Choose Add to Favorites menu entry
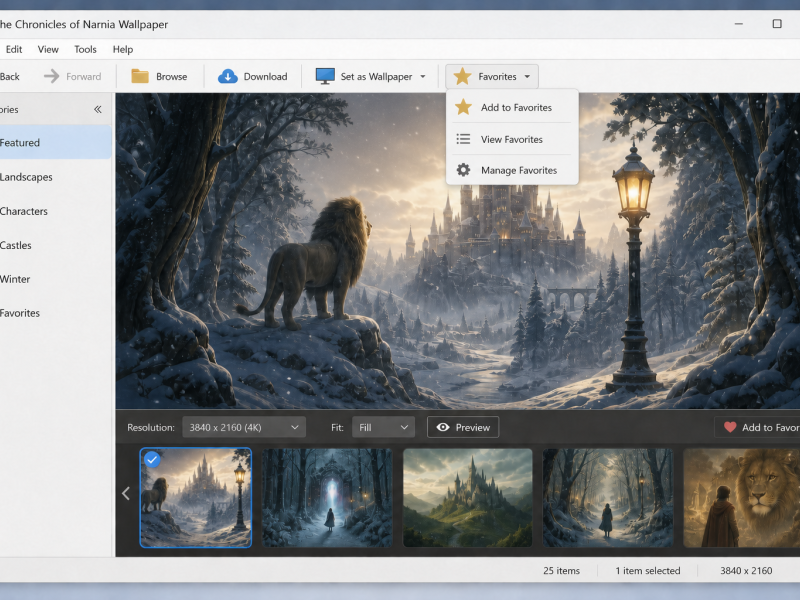Image resolution: width=800 pixels, height=600 pixels. [x=512, y=107]
